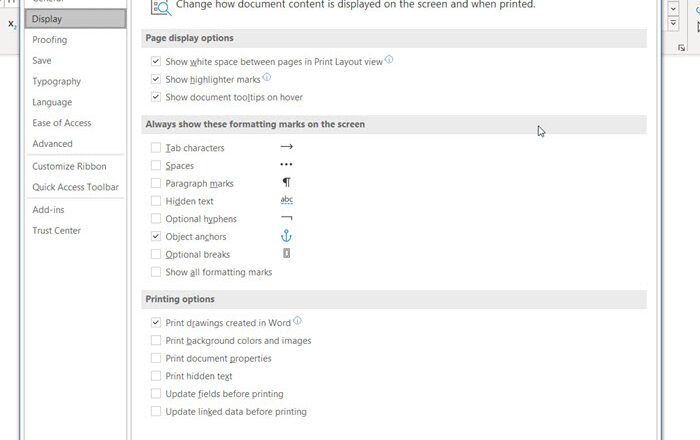This screenshot has height=440, width=700.
Task: Click the optional breaks symbol icon
Action: click(x=286, y=254)
